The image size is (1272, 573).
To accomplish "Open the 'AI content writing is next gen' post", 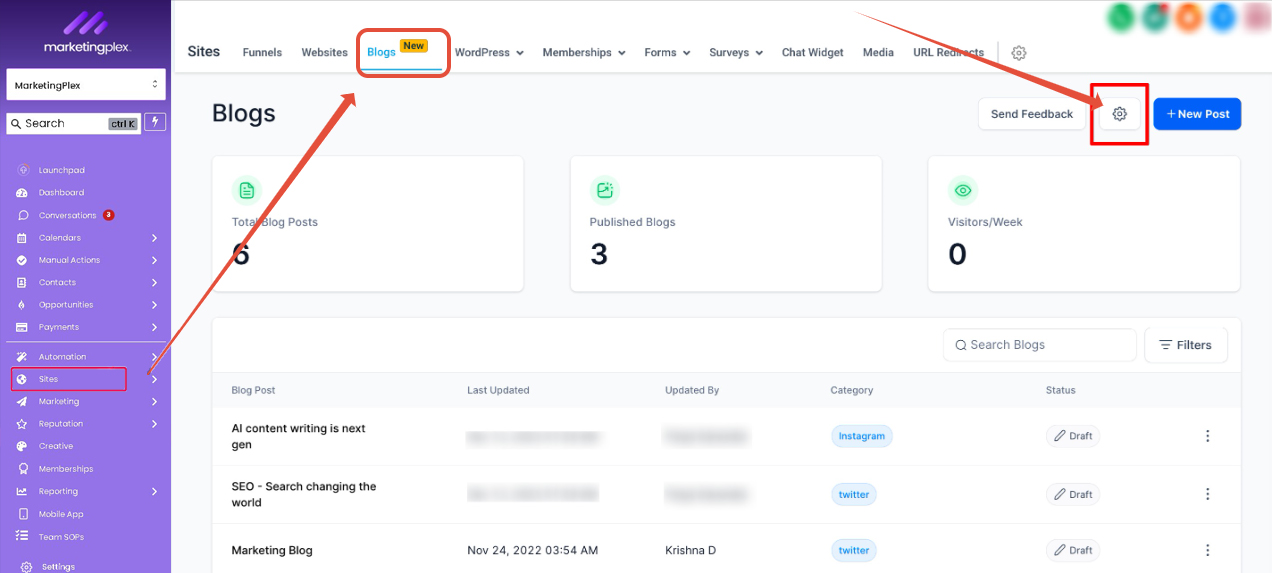I will 299,436.
